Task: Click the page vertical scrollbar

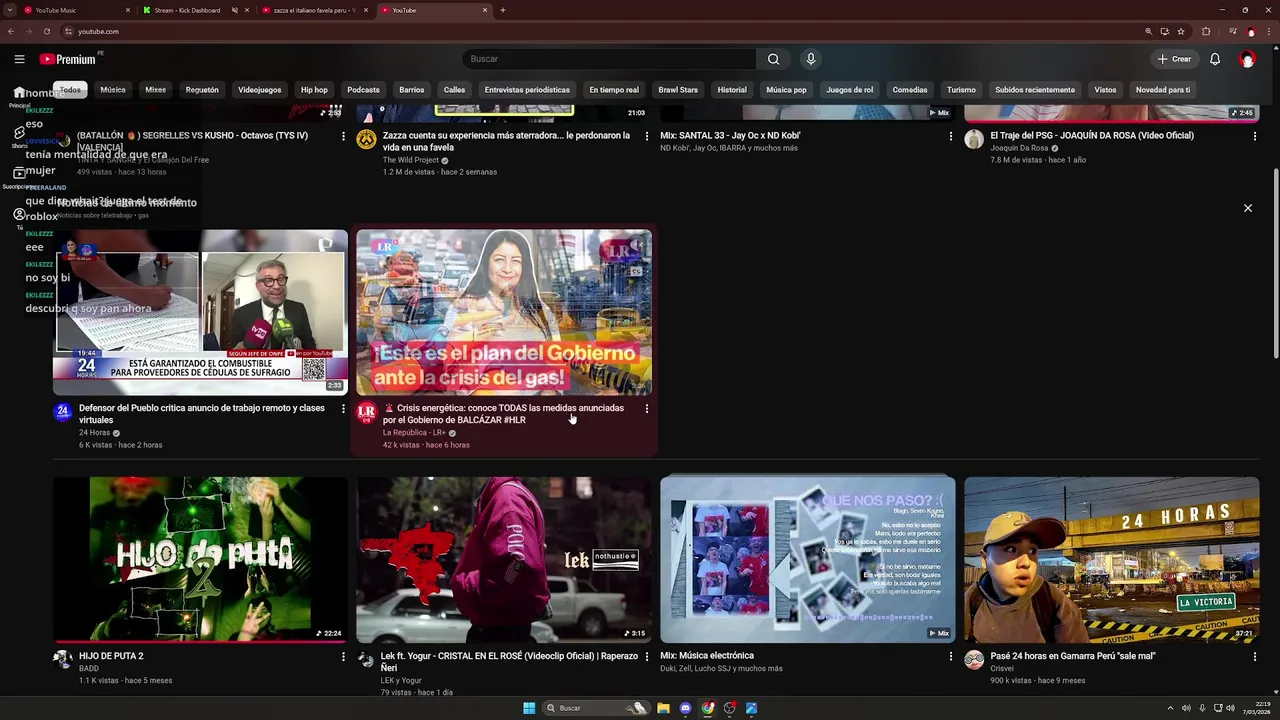Action: coord(1275,265)
